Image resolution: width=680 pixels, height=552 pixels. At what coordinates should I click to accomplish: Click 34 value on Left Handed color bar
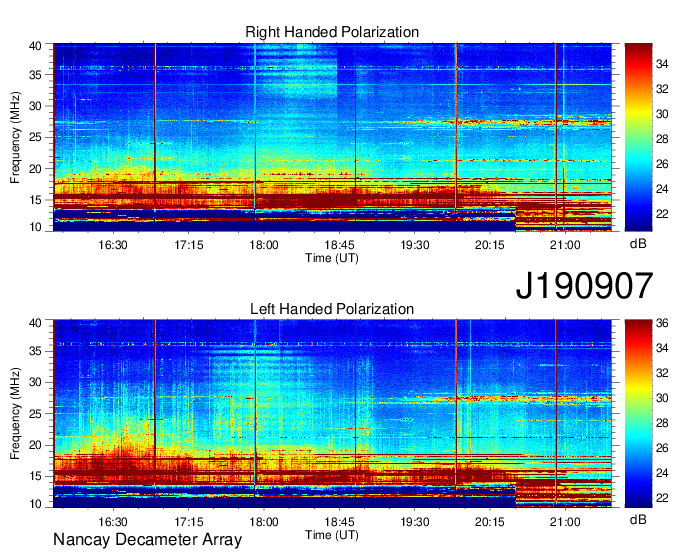coord(662,348)
